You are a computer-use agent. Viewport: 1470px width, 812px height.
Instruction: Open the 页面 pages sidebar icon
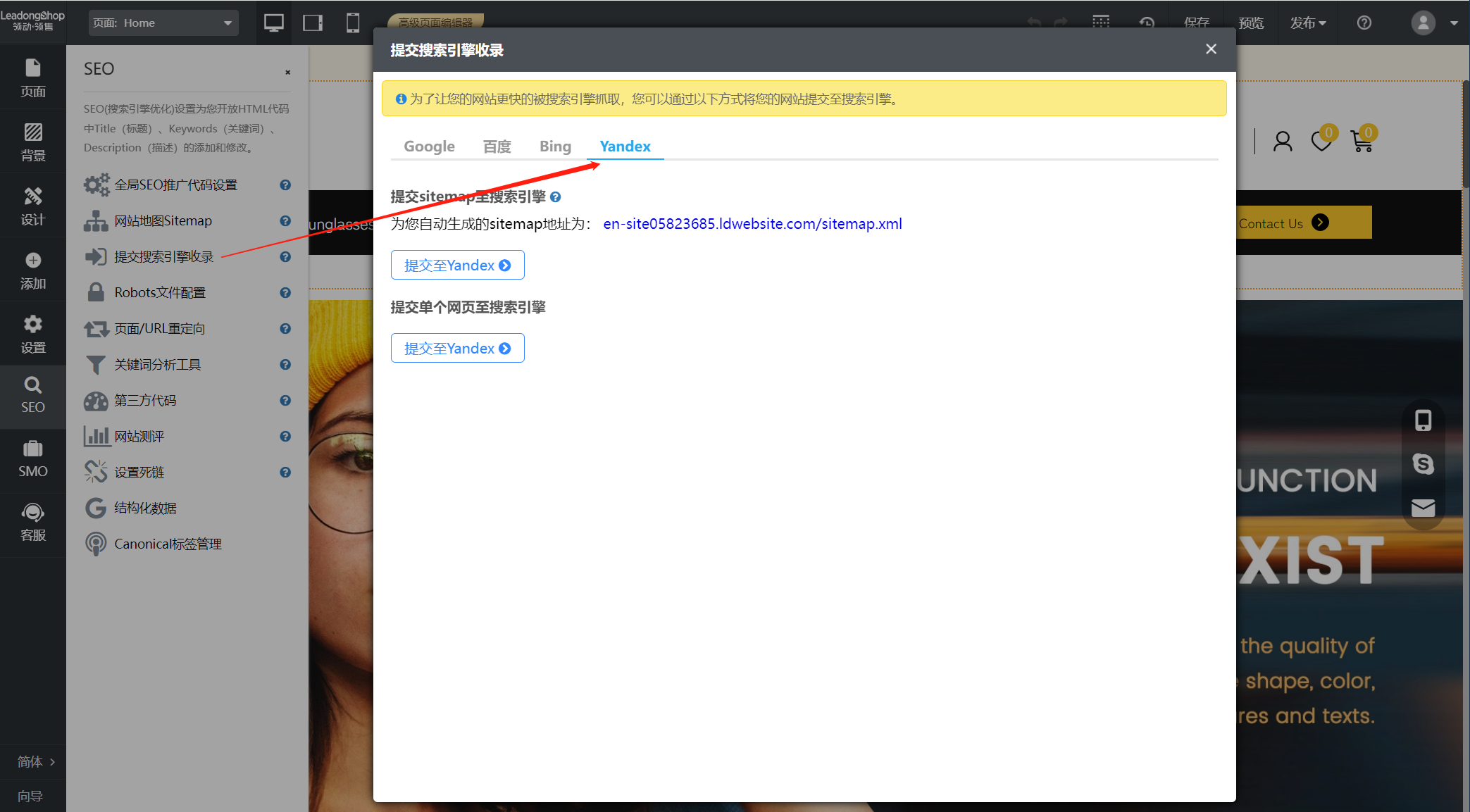[32, 77]
